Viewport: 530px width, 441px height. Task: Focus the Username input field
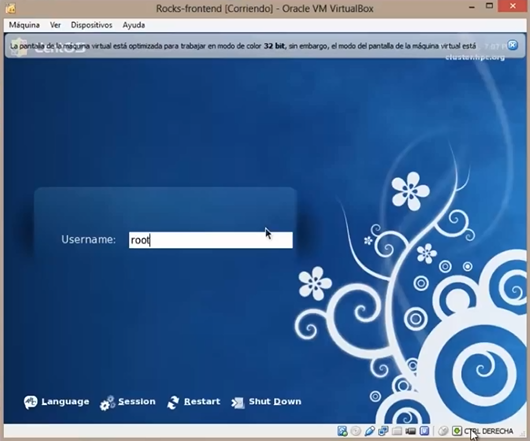coord(211,240)
